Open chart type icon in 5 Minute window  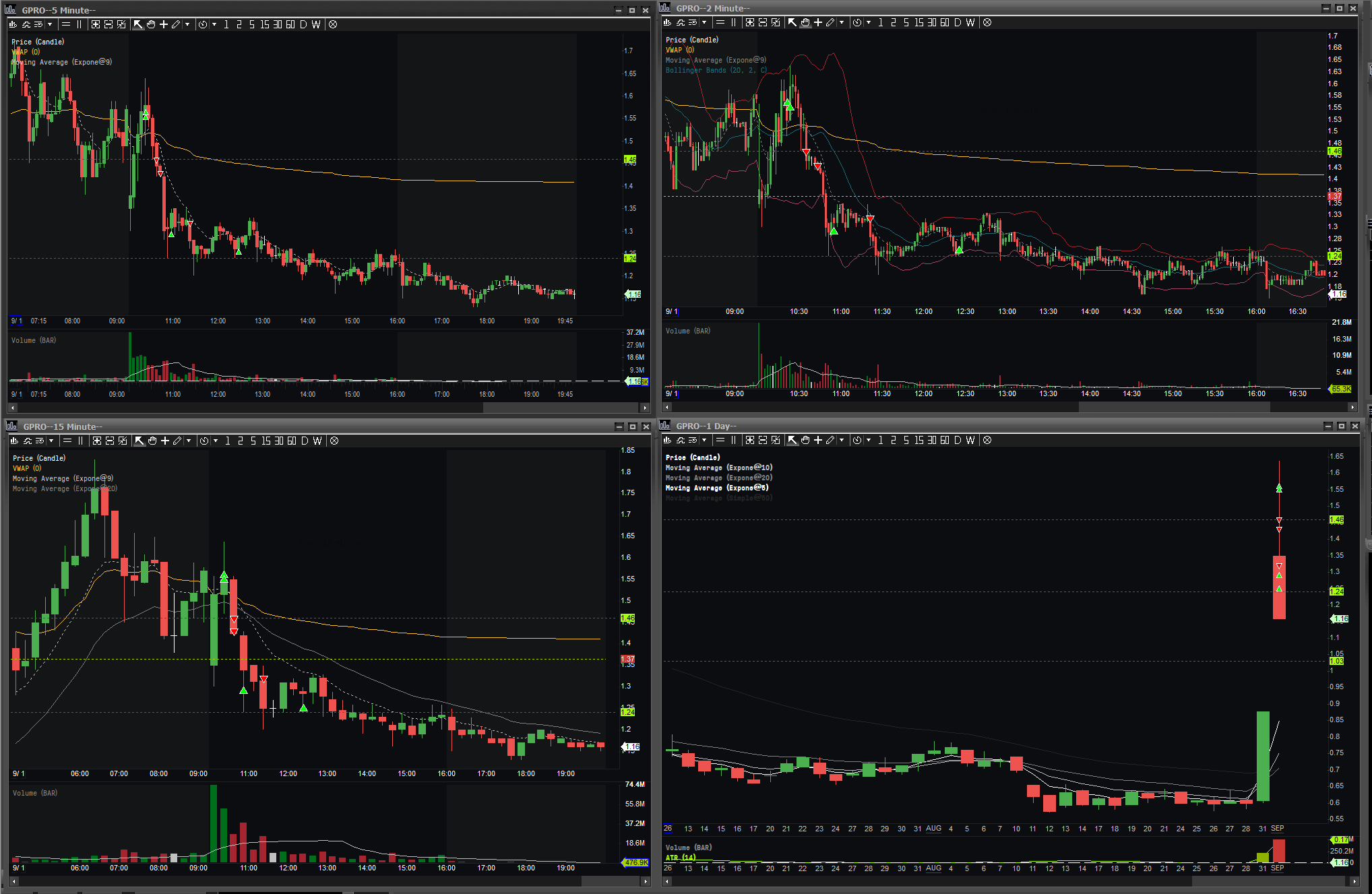click(13, 24)
